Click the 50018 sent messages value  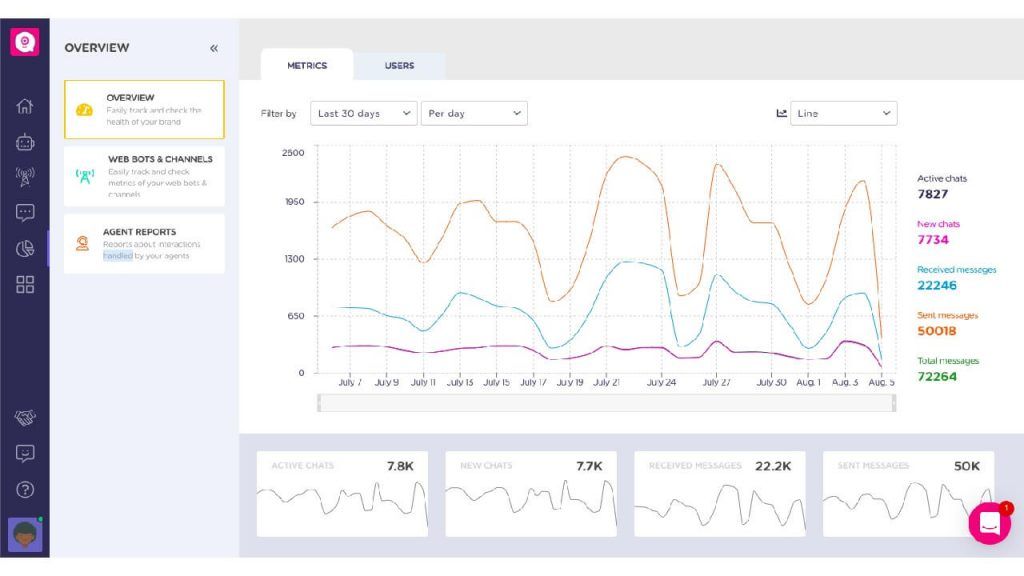coord(936,331)
